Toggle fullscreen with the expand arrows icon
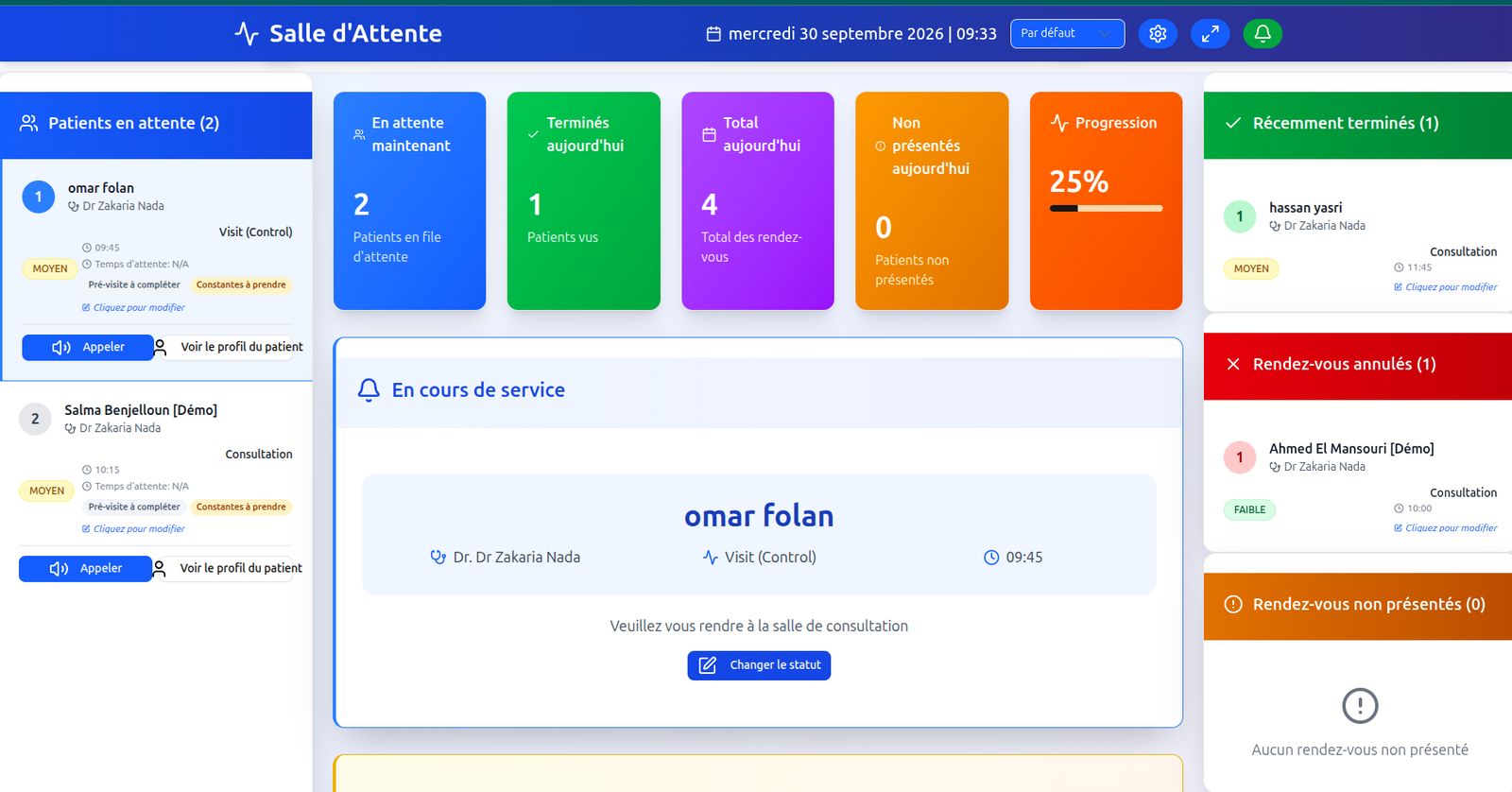 (1210, 34)
